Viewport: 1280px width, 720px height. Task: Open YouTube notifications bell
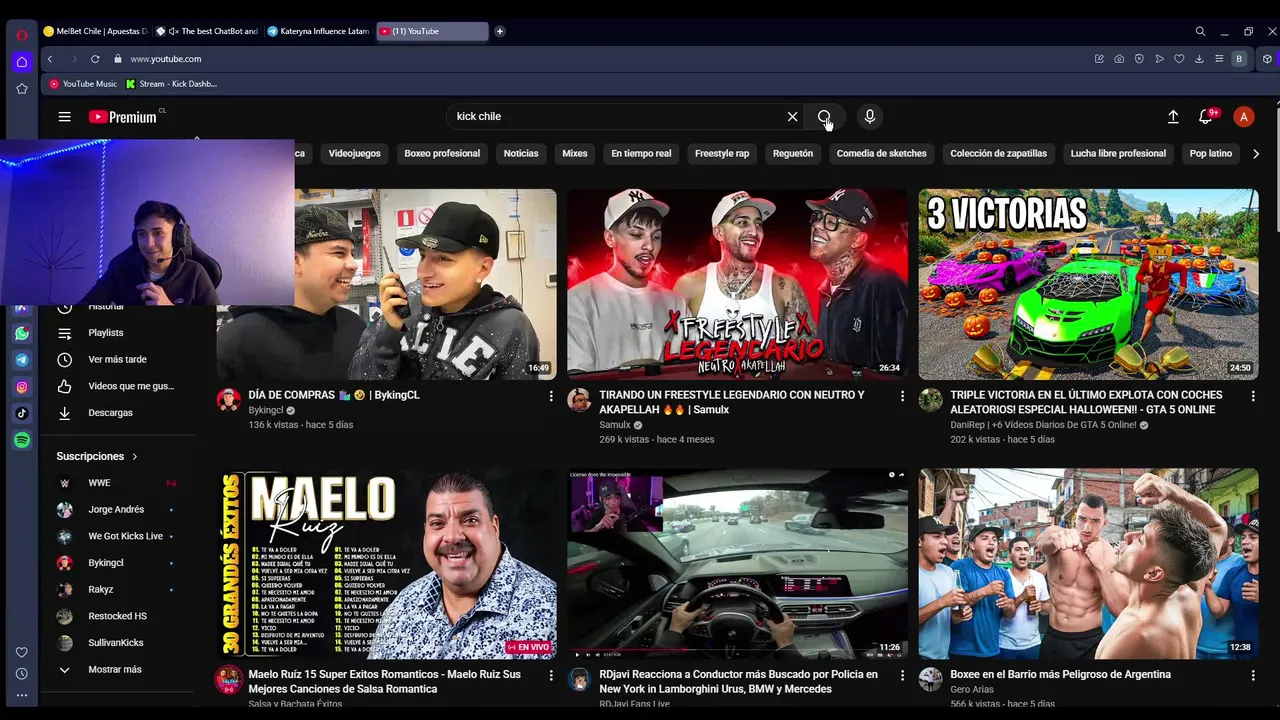tap(1206, 117)
